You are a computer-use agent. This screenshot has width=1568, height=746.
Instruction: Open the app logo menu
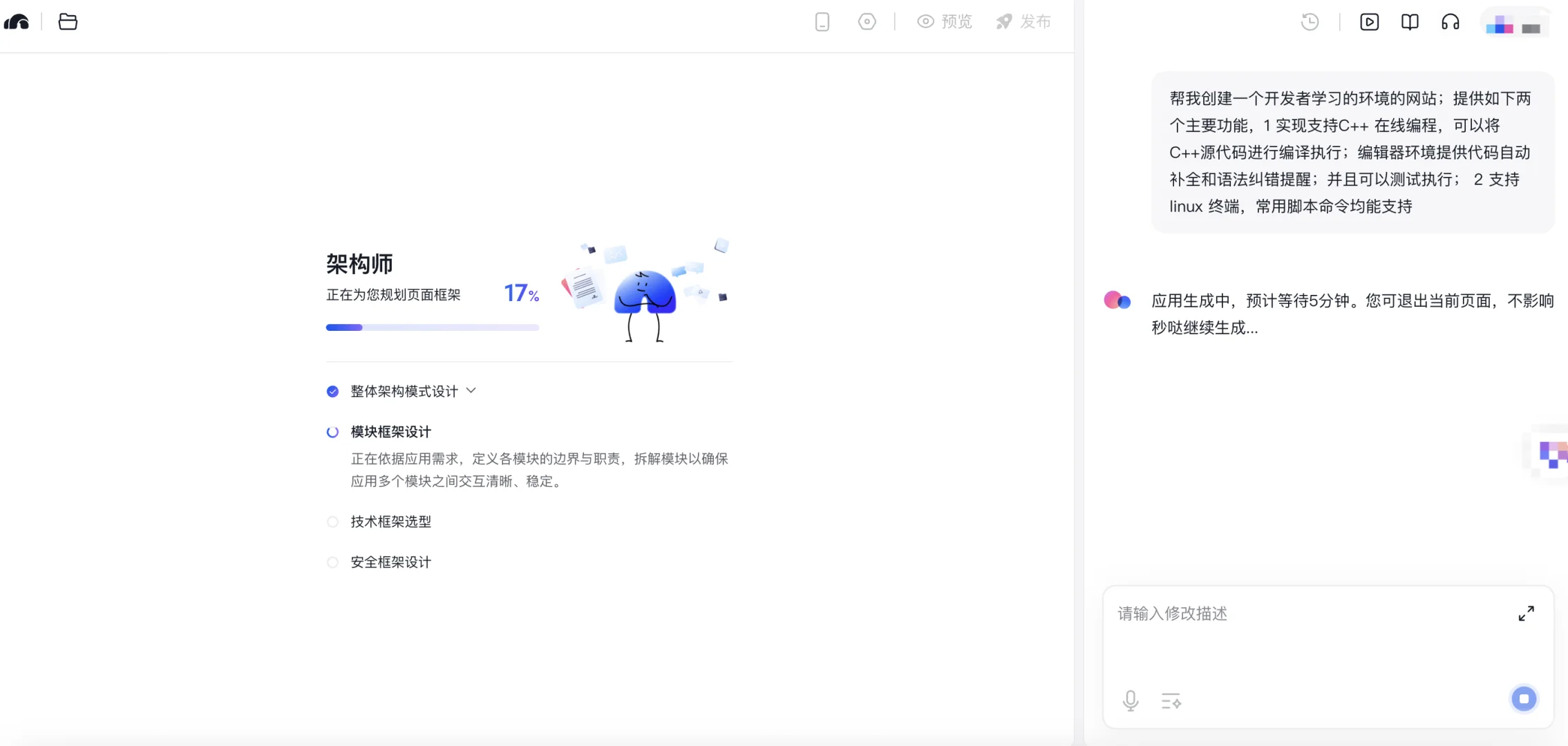click(17, 21)
